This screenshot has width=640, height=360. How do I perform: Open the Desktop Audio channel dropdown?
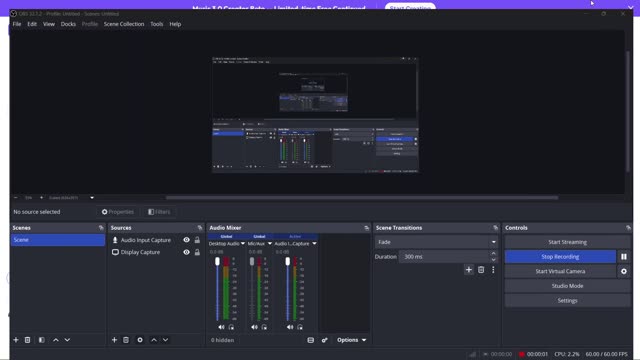[x=227, y=244]
